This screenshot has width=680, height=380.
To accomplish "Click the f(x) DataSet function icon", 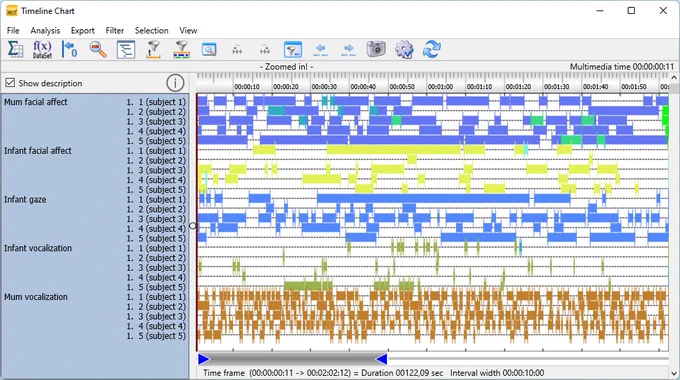I will (x=42, y=49).
